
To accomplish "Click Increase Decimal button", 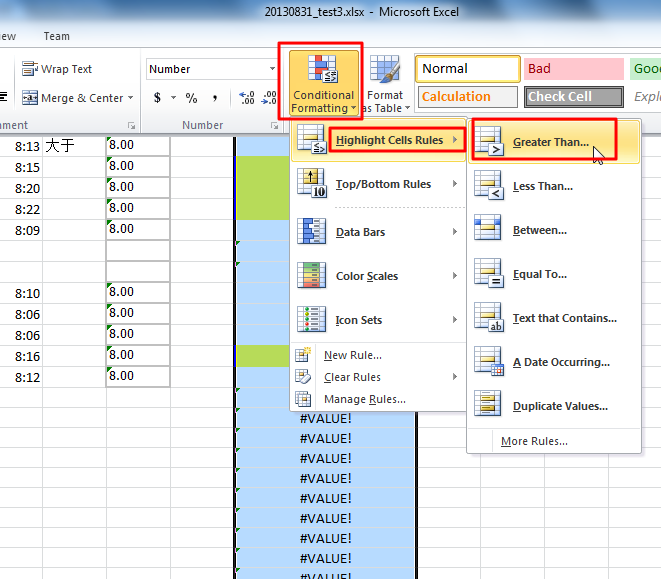I will (247, 98).
